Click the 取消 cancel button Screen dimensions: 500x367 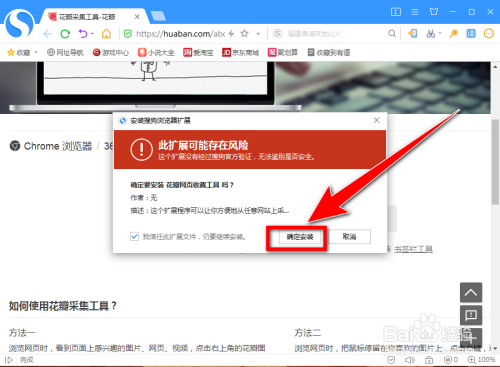point(349,237)
